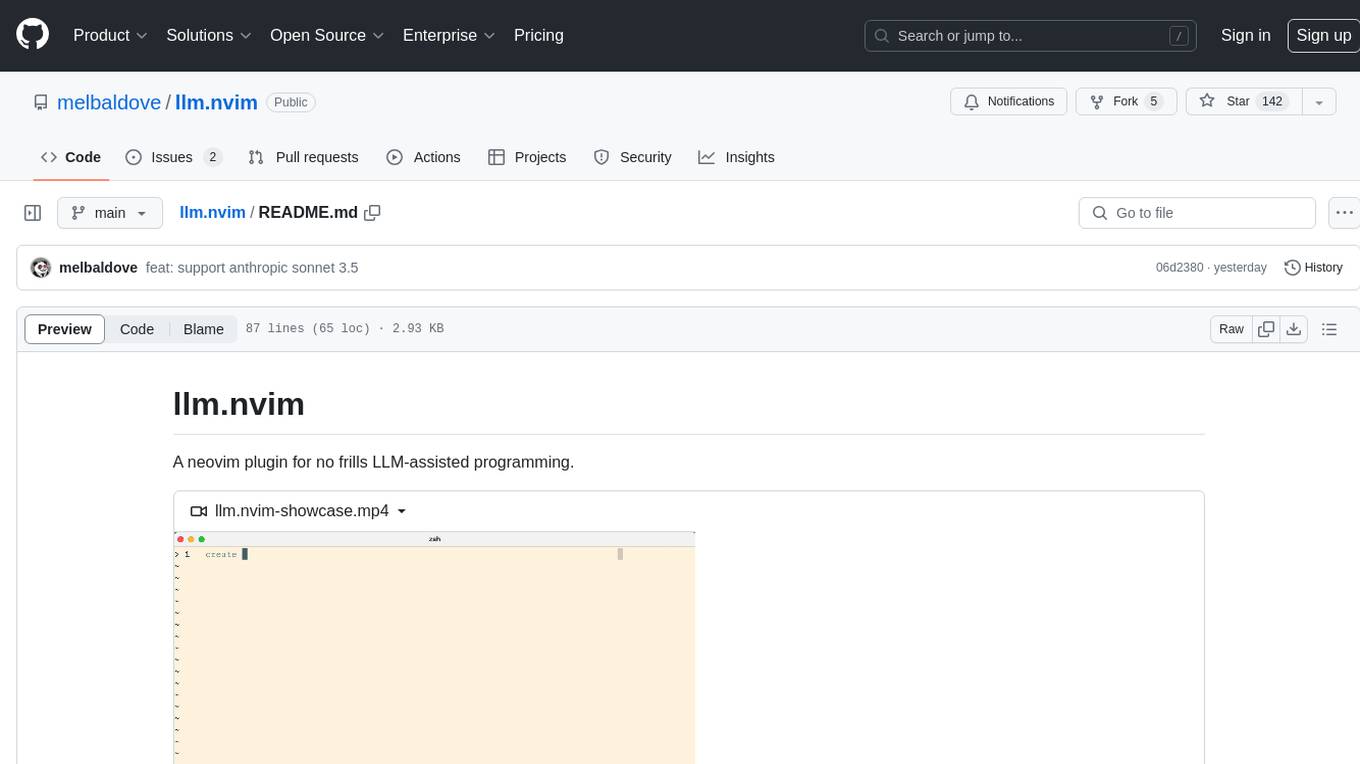Open the Actions tab
This screenshot has height=764, width=1360.
pyautogui.click(x=423, y=157)
